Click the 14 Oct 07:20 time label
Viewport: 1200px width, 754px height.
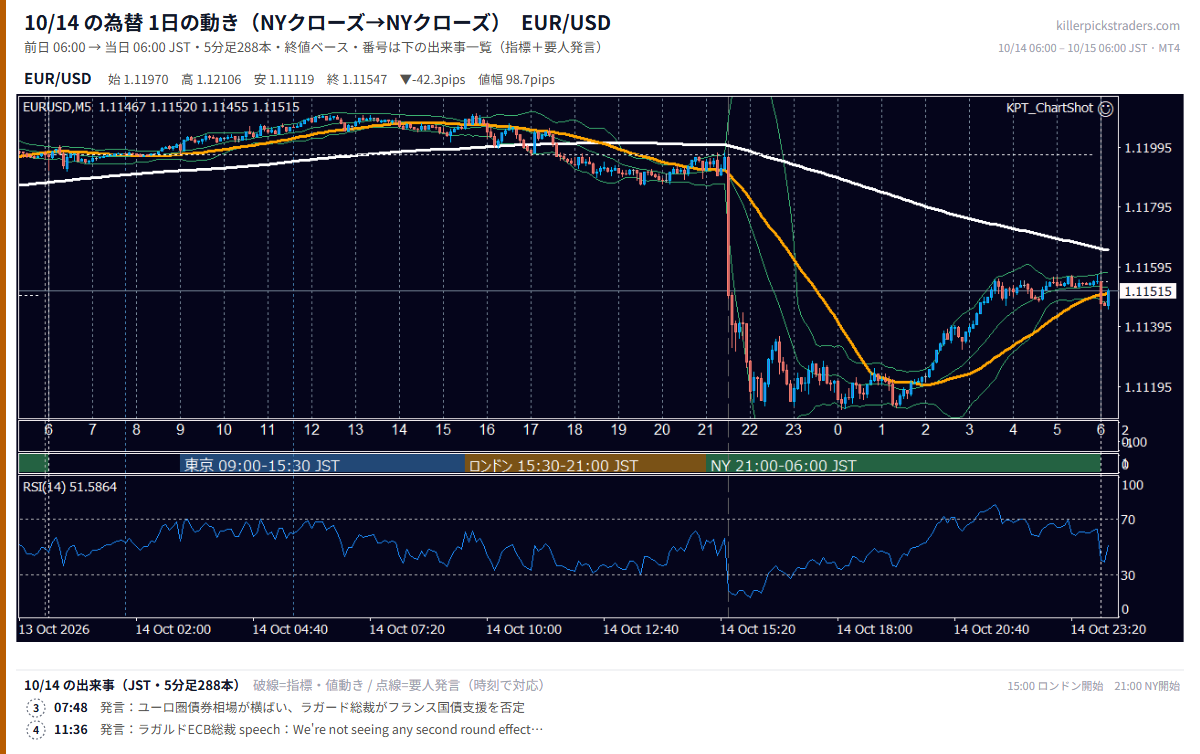[407, 630]
